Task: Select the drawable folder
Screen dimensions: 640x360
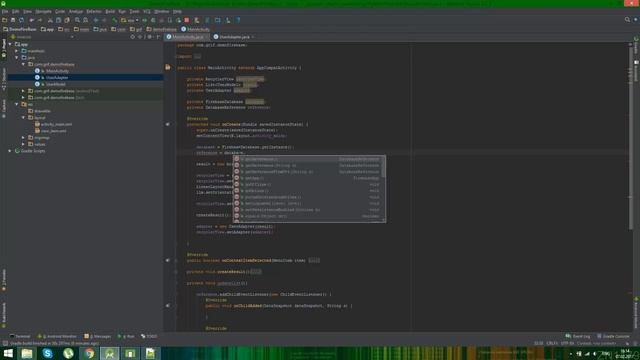Action: point(42,111)
